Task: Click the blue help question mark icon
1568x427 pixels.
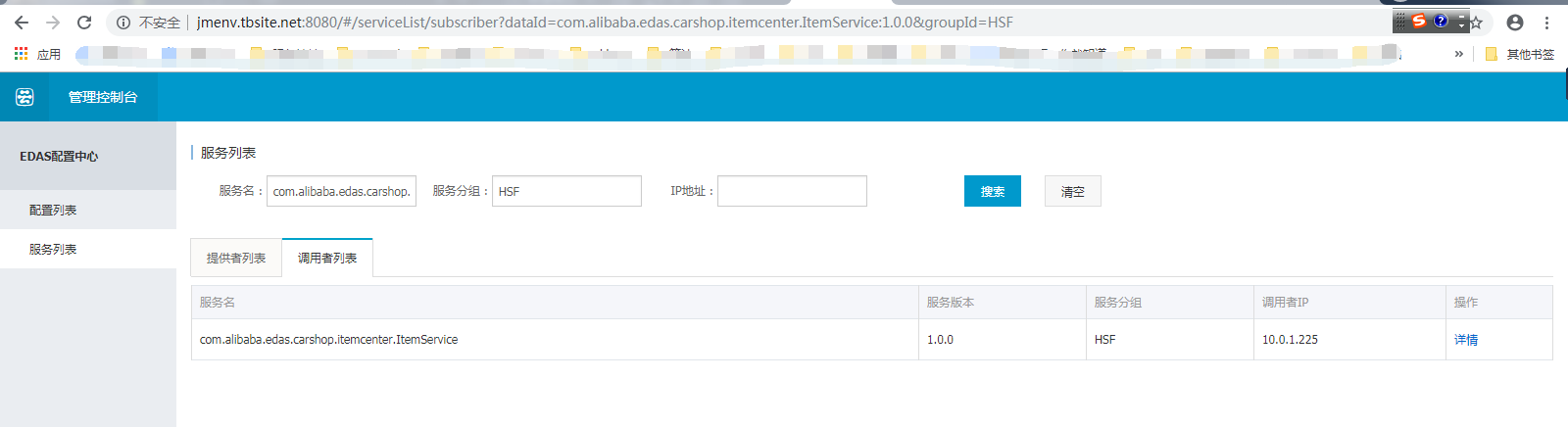Action: (1441, 21)
